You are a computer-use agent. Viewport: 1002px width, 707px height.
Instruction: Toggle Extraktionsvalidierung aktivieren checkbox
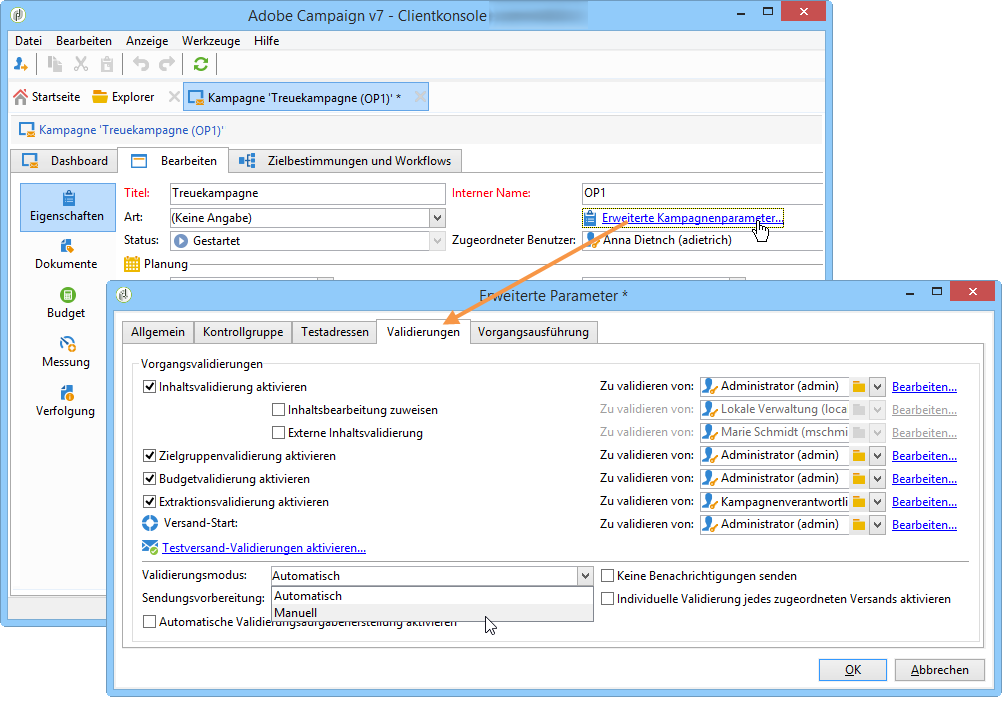coord(150,502)
